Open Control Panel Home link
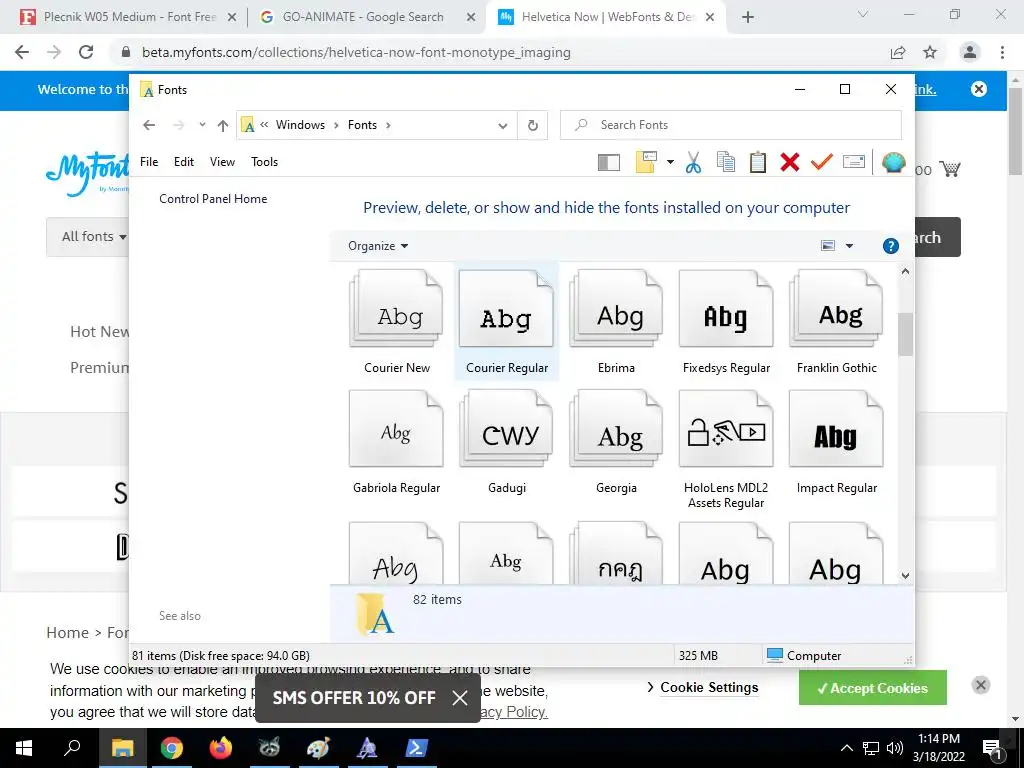The image size is (1024, 768). pyautogui.click(x=213, y=199)
